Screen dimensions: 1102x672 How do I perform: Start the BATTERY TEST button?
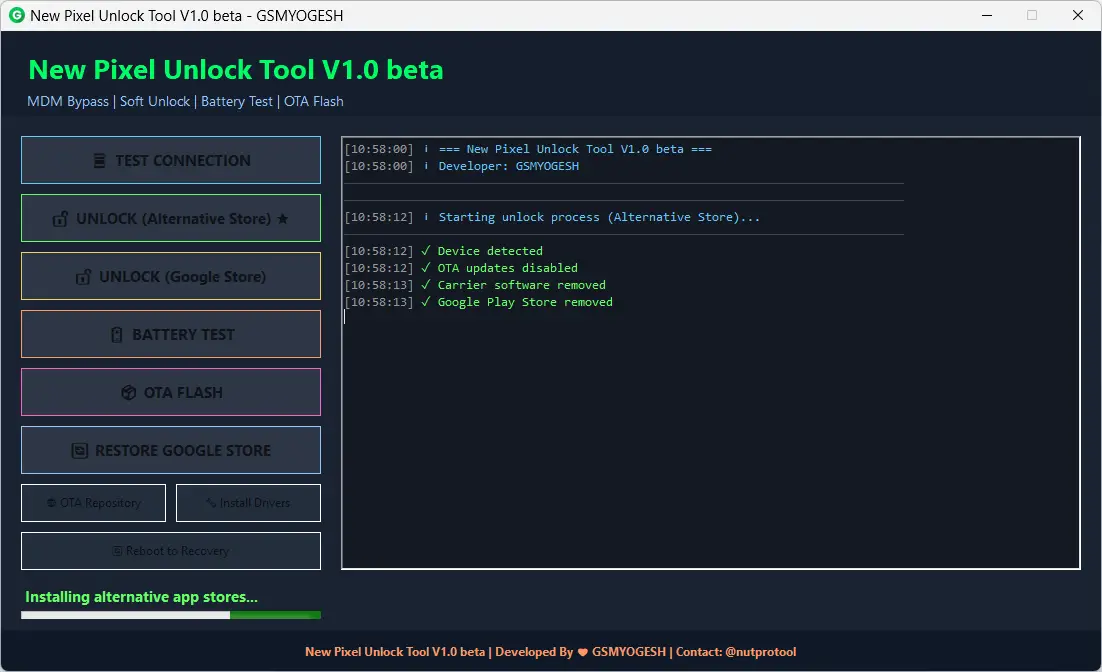click(x=171, y=334)
